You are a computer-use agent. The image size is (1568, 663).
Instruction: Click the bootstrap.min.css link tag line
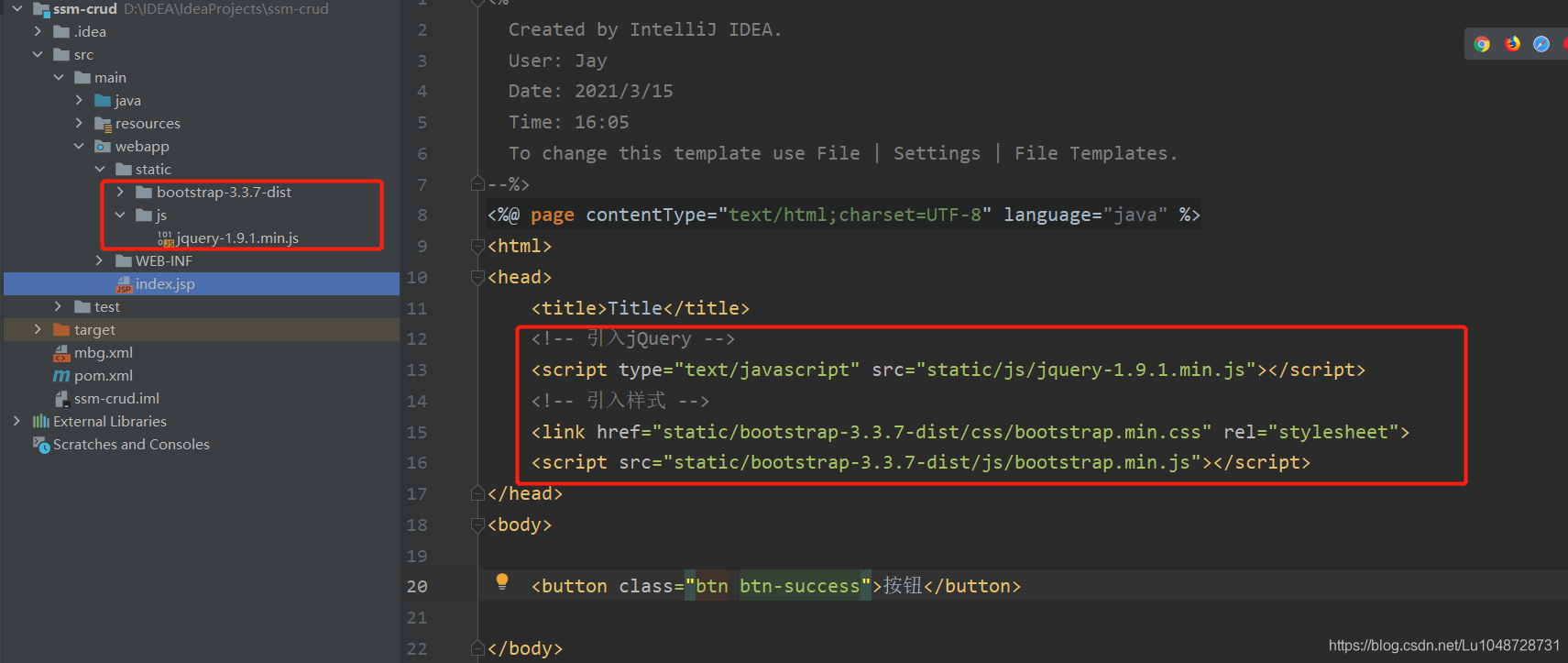[x=970, y=432]
